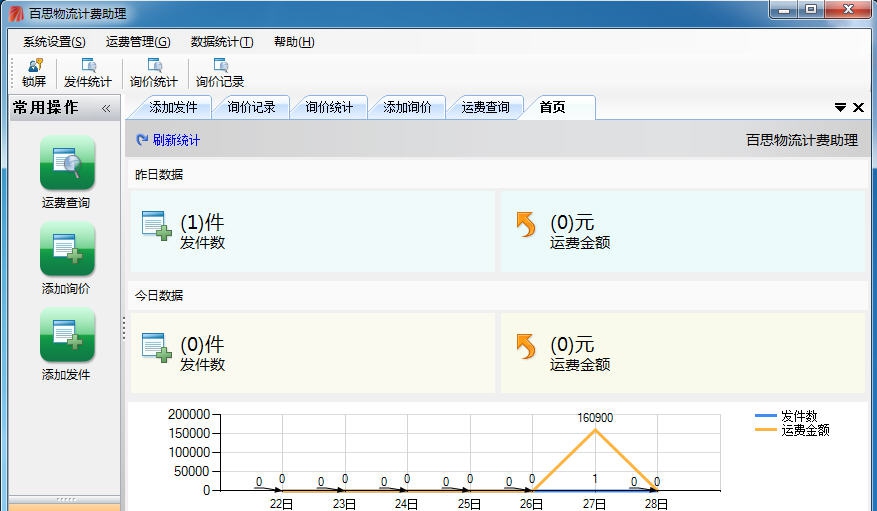Screen dimensions: 877x511
Task: Collapse the 常用操作 sidebar panel
Action: click(x=106, y=108)
